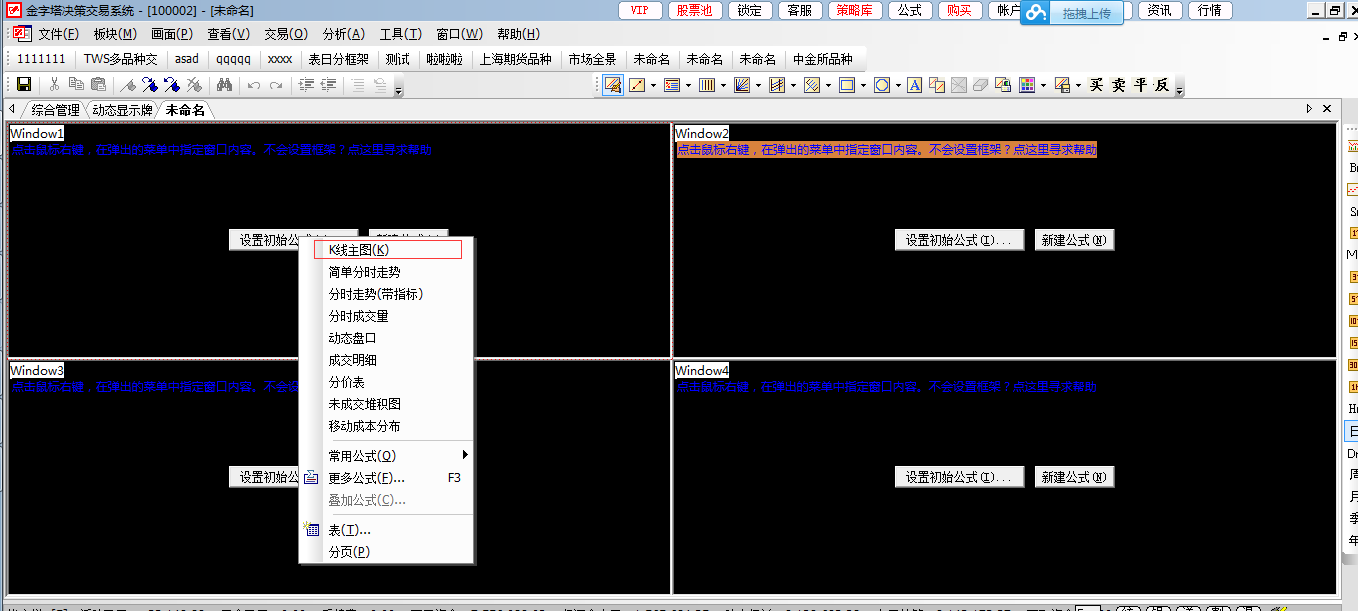1358x611 pixels.
Task: Open the line tool dropdown arrow
Action: 653,85
